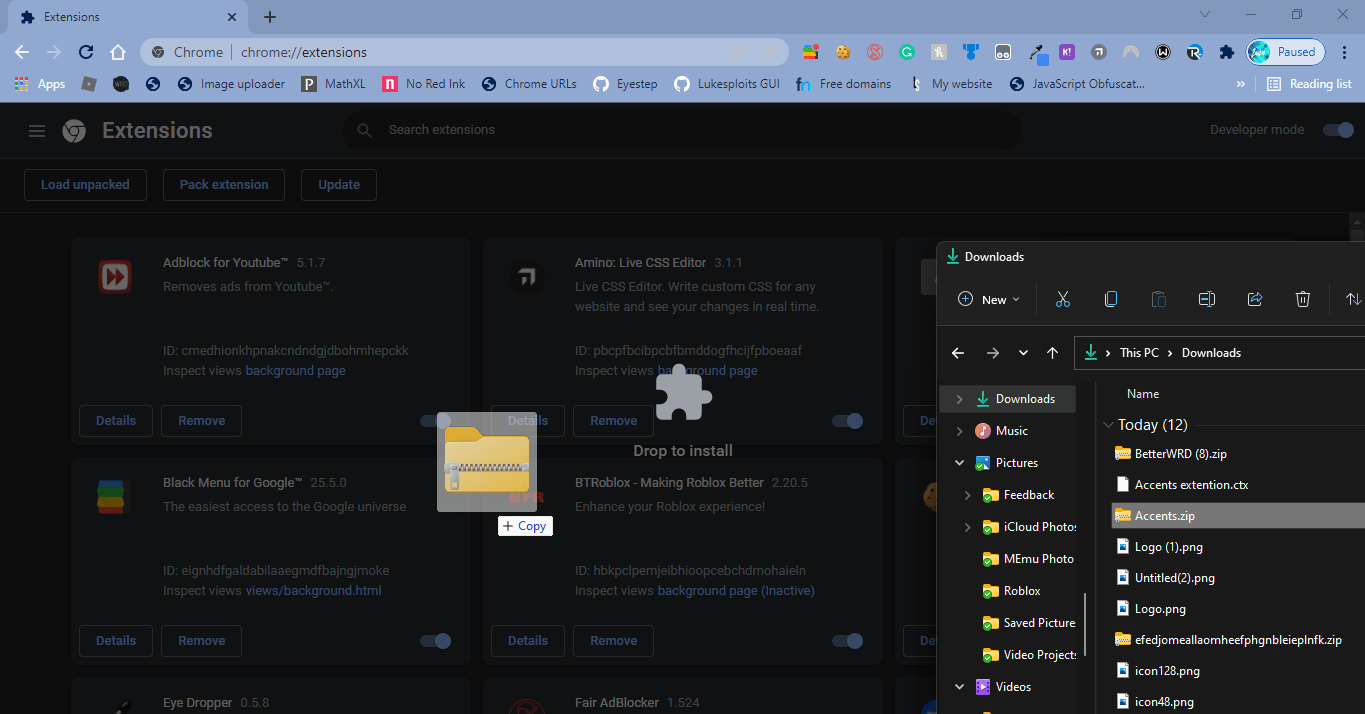Resume the paused profile via the Paused avatar
This screenshot has width=1365, height=714.
point(1284,51)
